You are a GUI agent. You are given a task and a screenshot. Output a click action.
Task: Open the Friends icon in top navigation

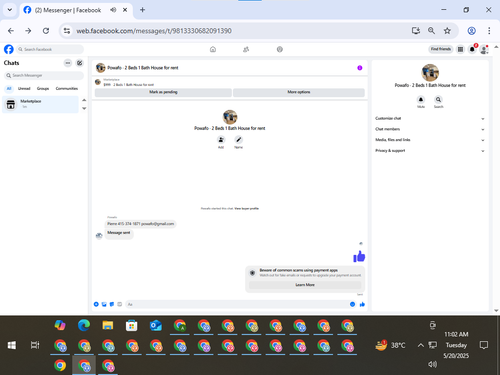coord(246,49)
